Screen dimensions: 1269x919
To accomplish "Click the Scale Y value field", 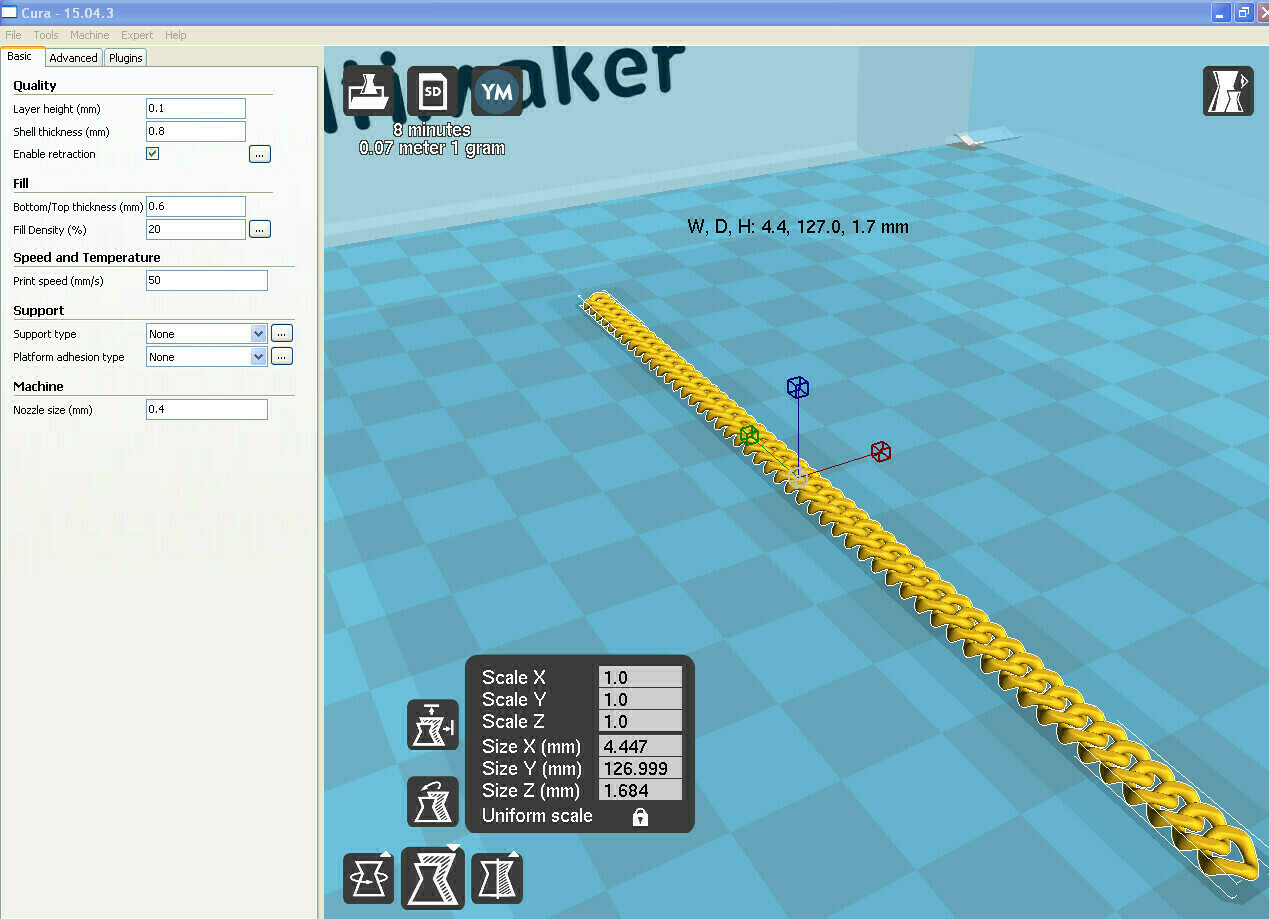I will 640,699.
